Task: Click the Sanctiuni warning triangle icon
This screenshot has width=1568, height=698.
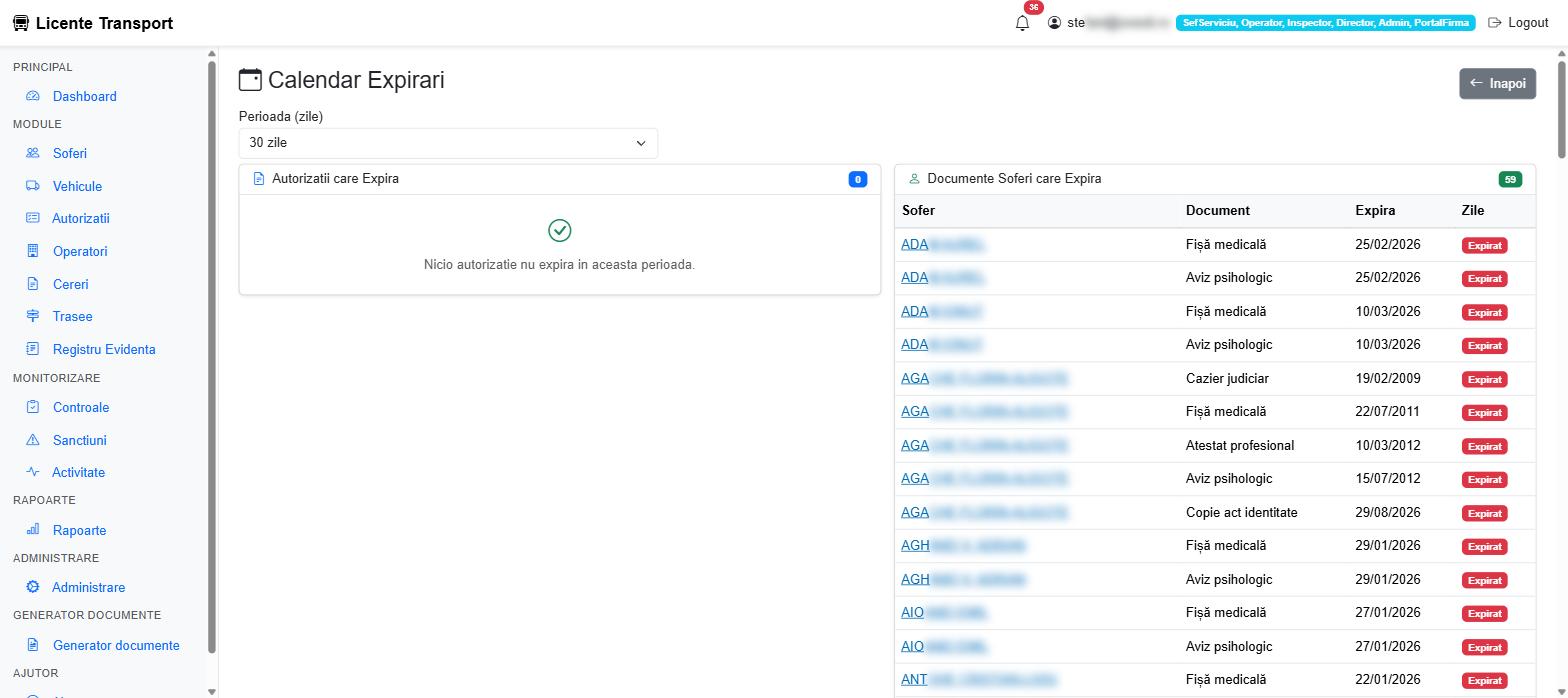Action: point(33,440)
